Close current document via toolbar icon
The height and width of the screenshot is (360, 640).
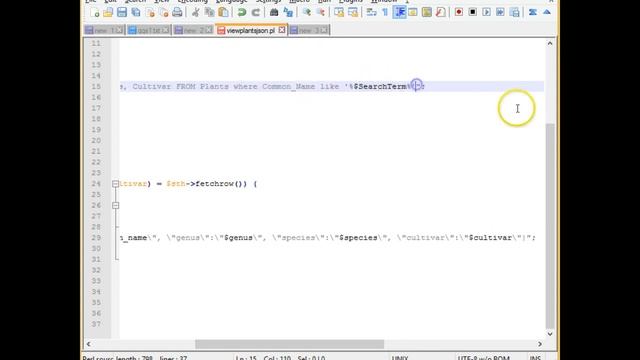tap(150, 12)
